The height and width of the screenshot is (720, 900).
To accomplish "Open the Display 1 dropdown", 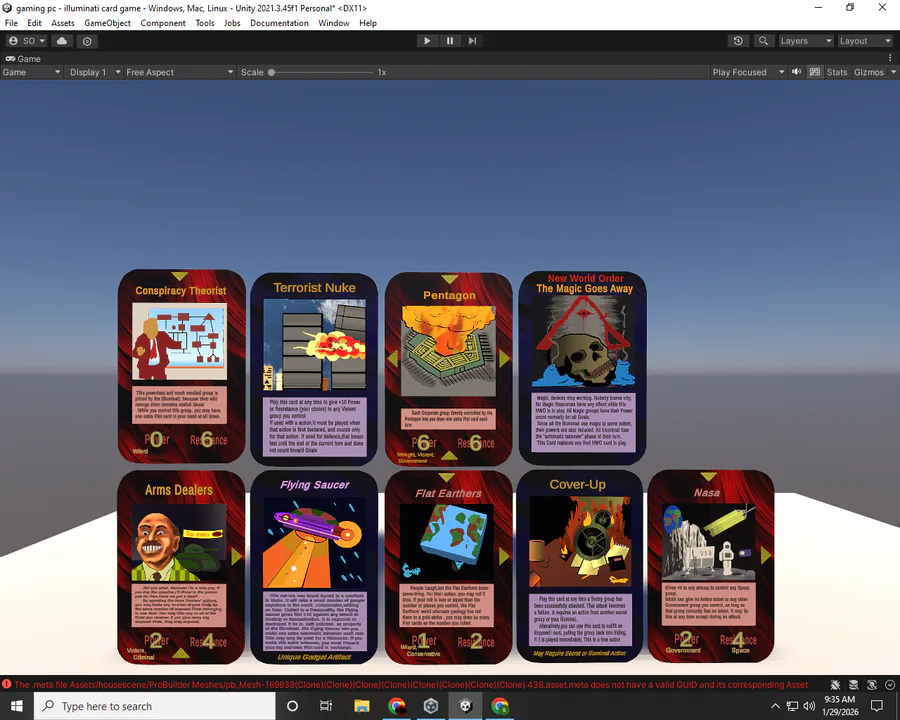I will [95, 72].
